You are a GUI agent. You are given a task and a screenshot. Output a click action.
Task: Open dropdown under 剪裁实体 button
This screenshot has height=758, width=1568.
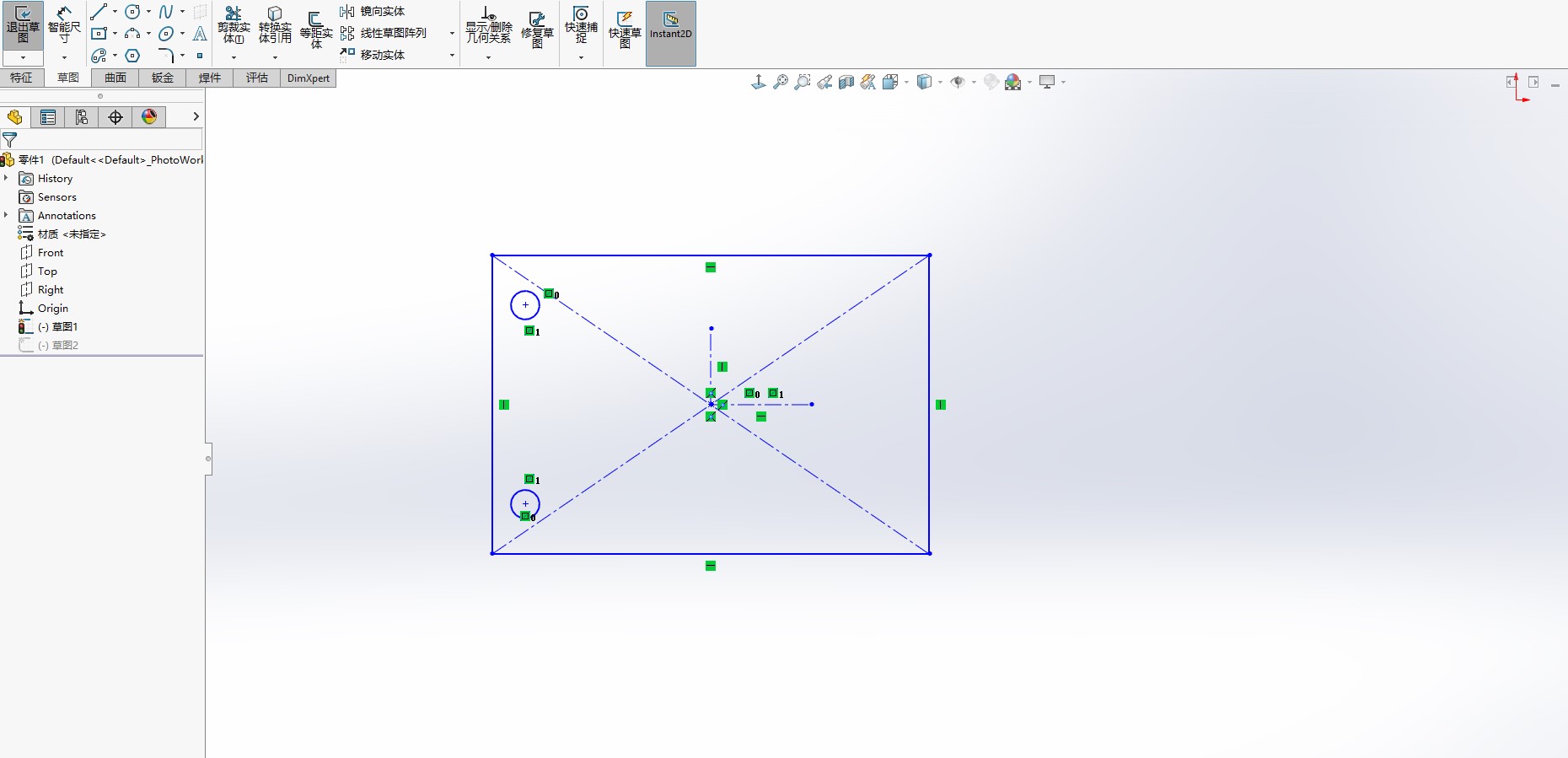point(234,58)
